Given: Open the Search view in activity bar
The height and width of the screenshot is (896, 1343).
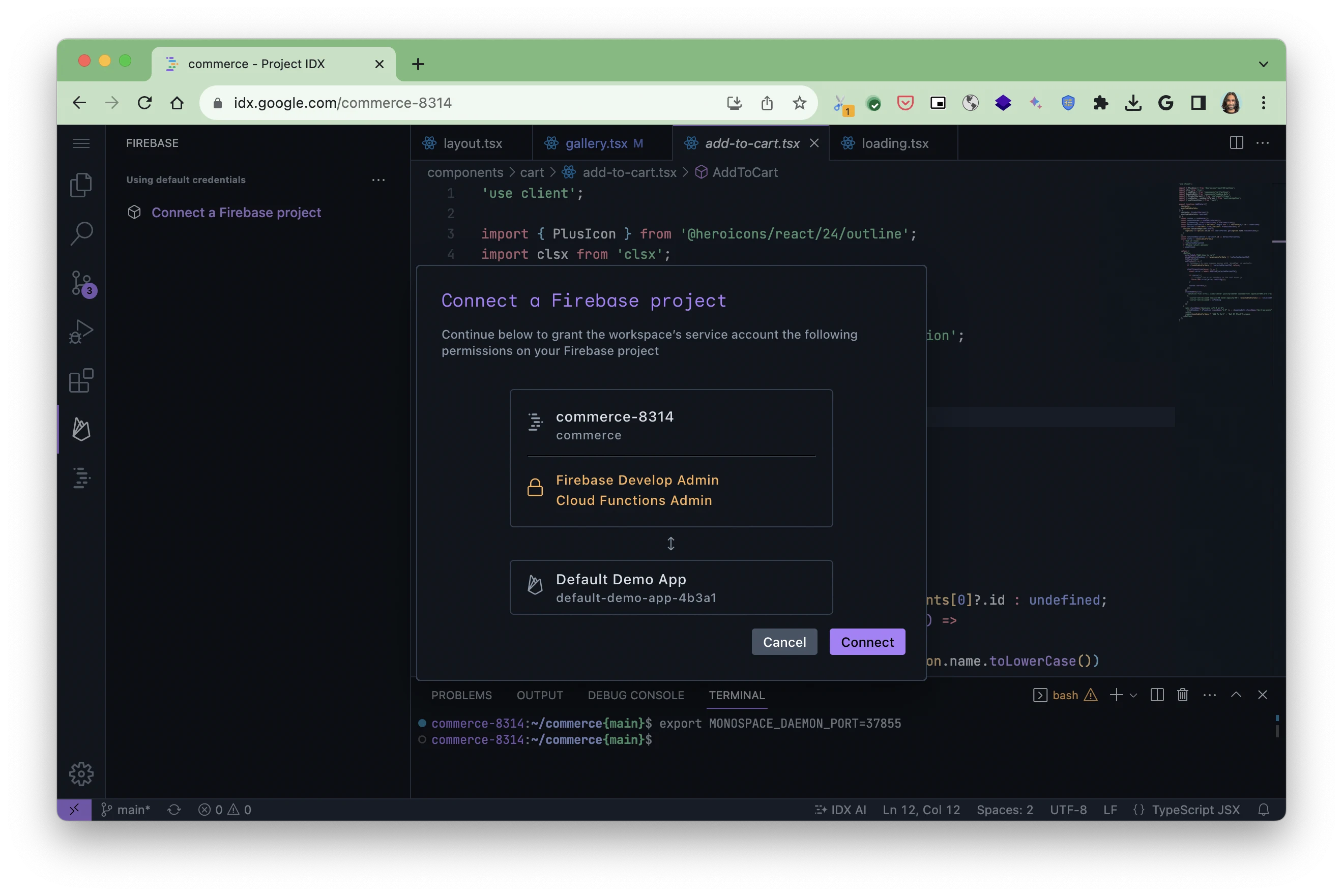Looking at the screenshot, I should (80, 233).
